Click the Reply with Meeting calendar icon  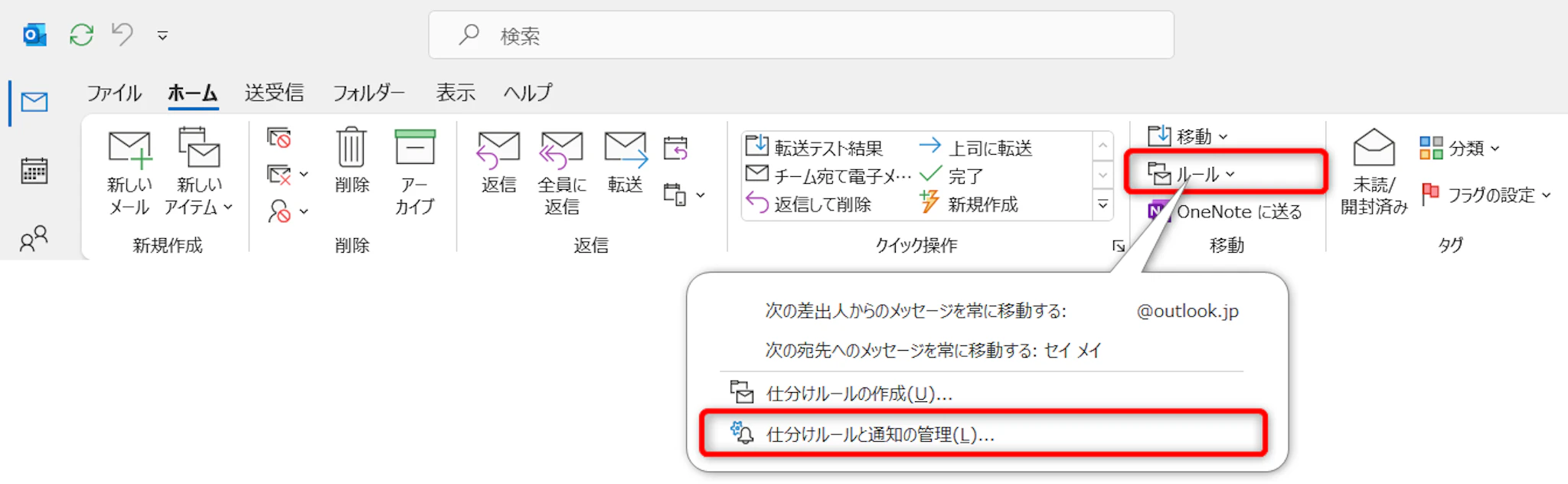(x=675, y=148)
